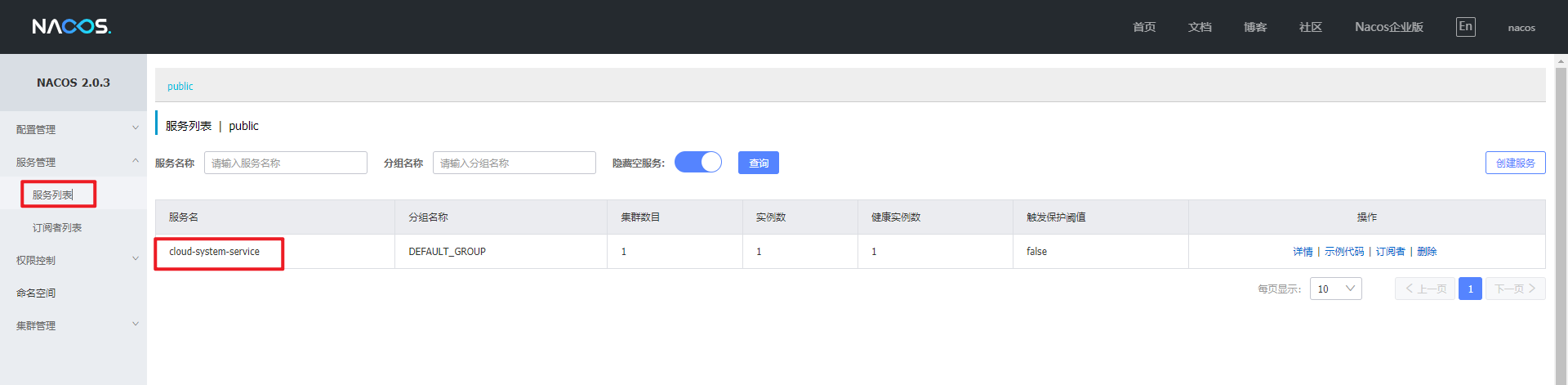Toggle the hide empty services switch
1568x385 pixels.
pos(698,163)
